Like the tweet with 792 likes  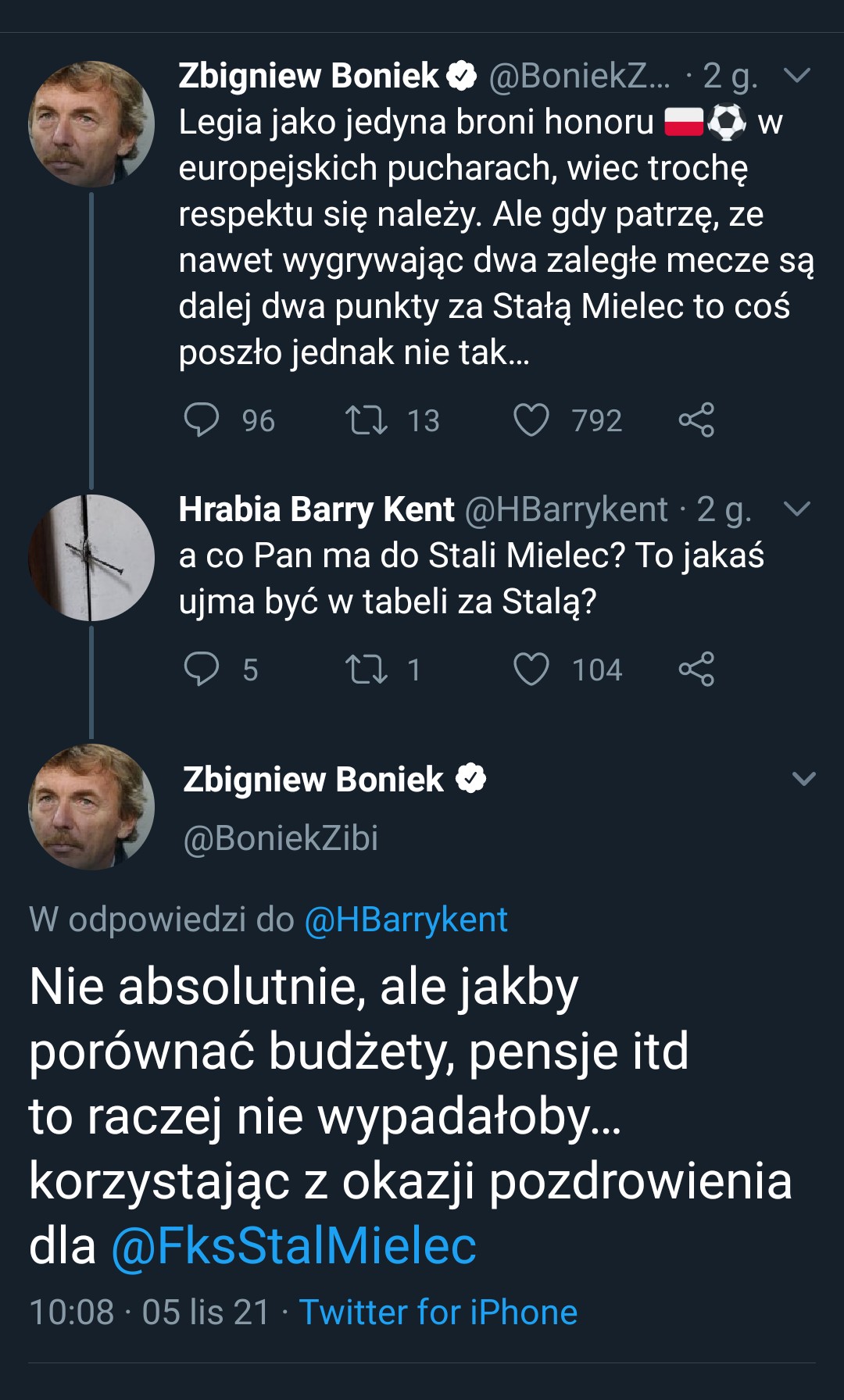(531, 420)
